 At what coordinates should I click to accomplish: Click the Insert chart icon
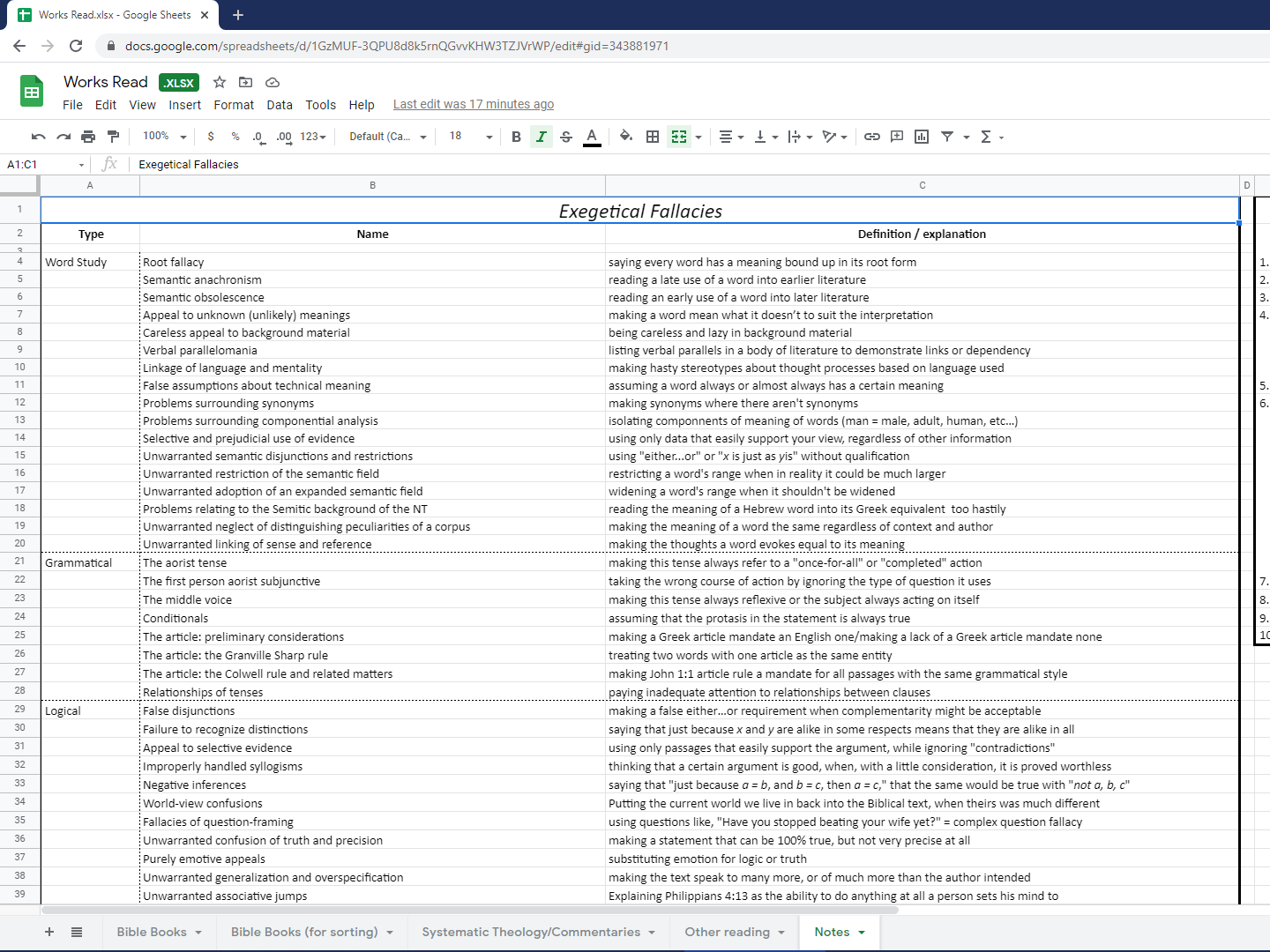coord(922,137)
